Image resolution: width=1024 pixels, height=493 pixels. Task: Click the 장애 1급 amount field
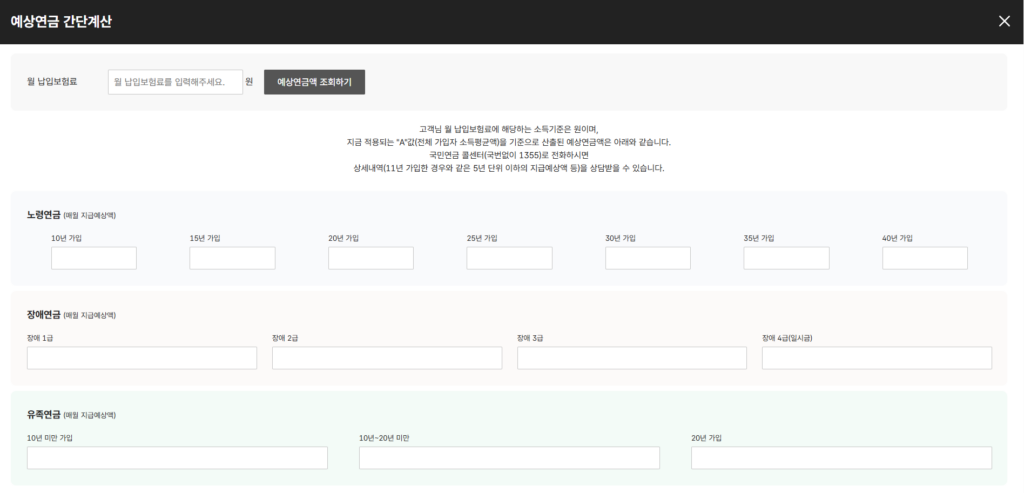point(142,358)
